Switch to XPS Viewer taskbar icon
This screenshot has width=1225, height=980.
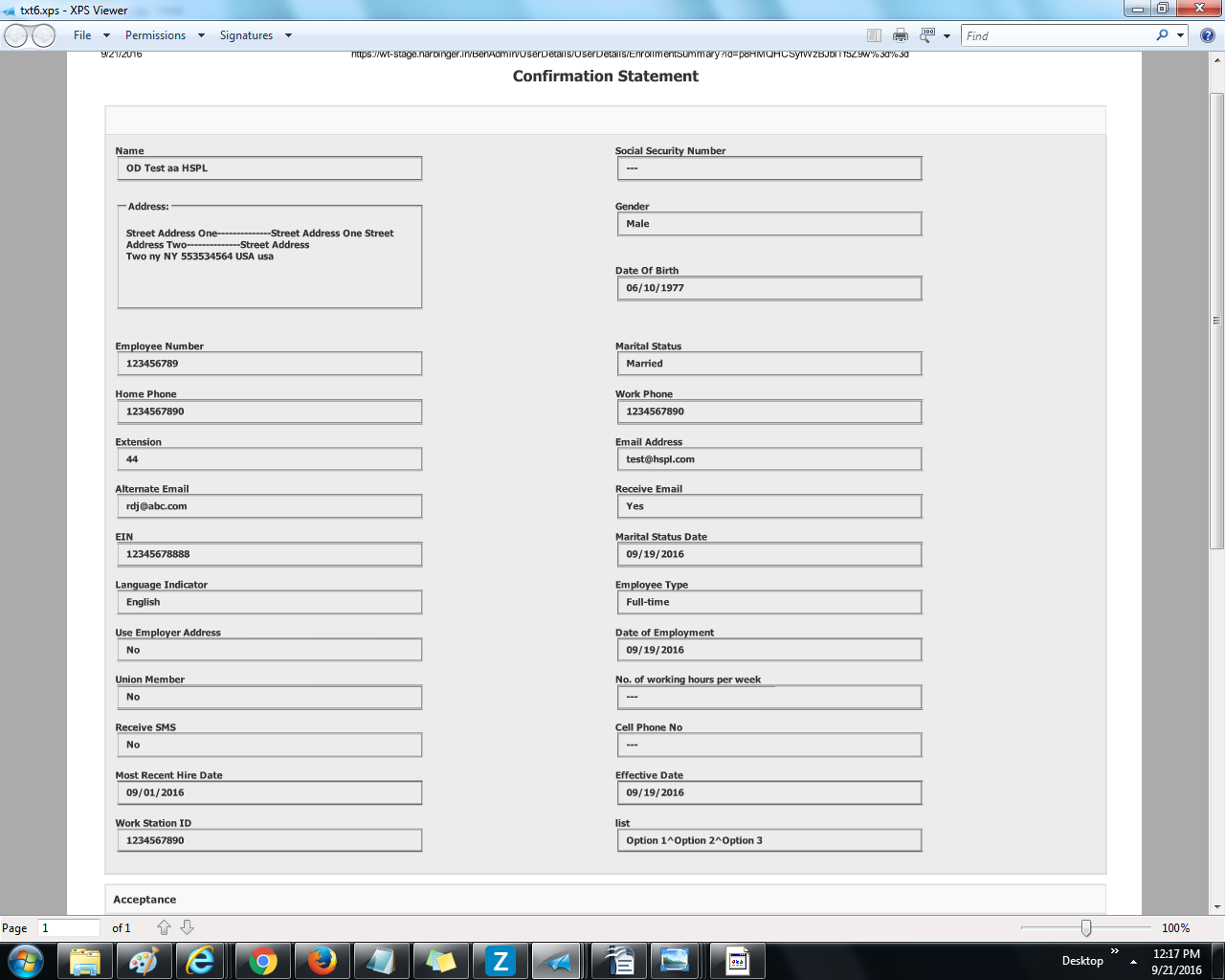pos(557,961)
